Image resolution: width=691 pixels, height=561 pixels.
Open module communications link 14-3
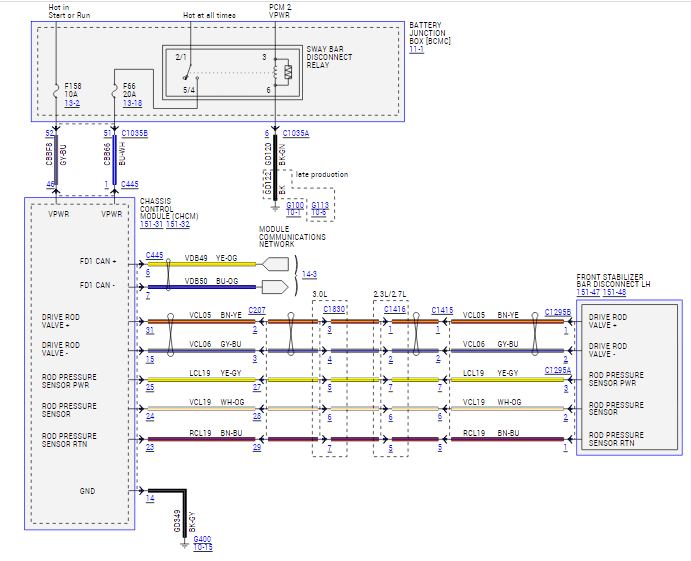point(309,274)
